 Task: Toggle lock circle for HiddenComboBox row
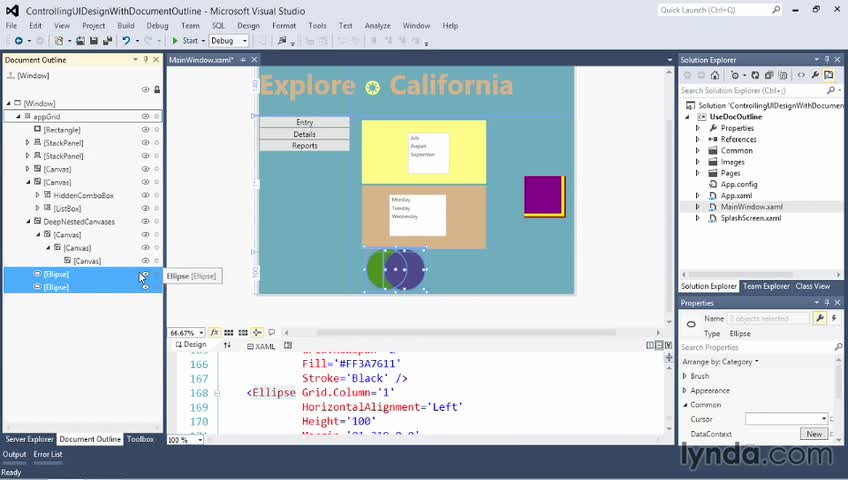point(157,195)
